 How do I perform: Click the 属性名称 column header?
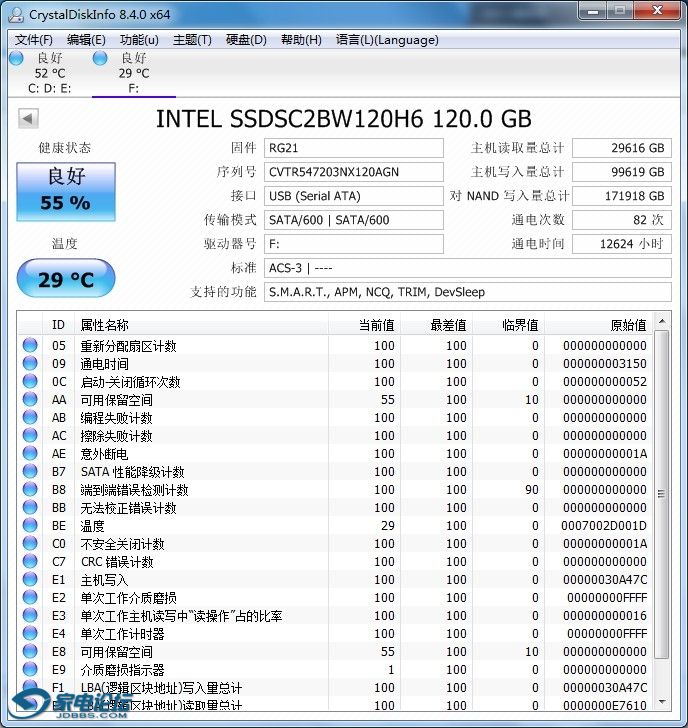(x=201, y=325)
